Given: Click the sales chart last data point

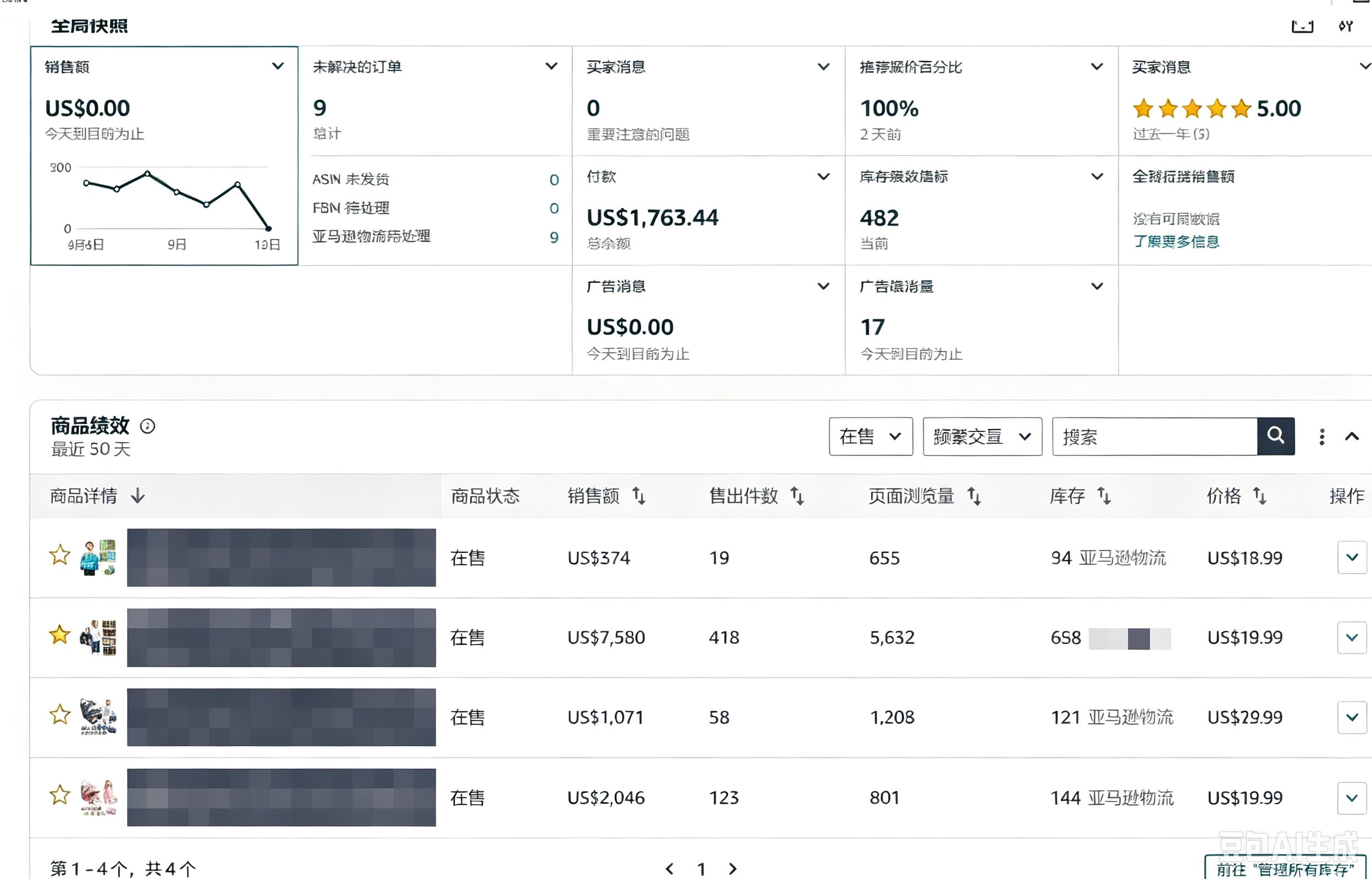Looking at the screenshot, I should coord(268,229).
